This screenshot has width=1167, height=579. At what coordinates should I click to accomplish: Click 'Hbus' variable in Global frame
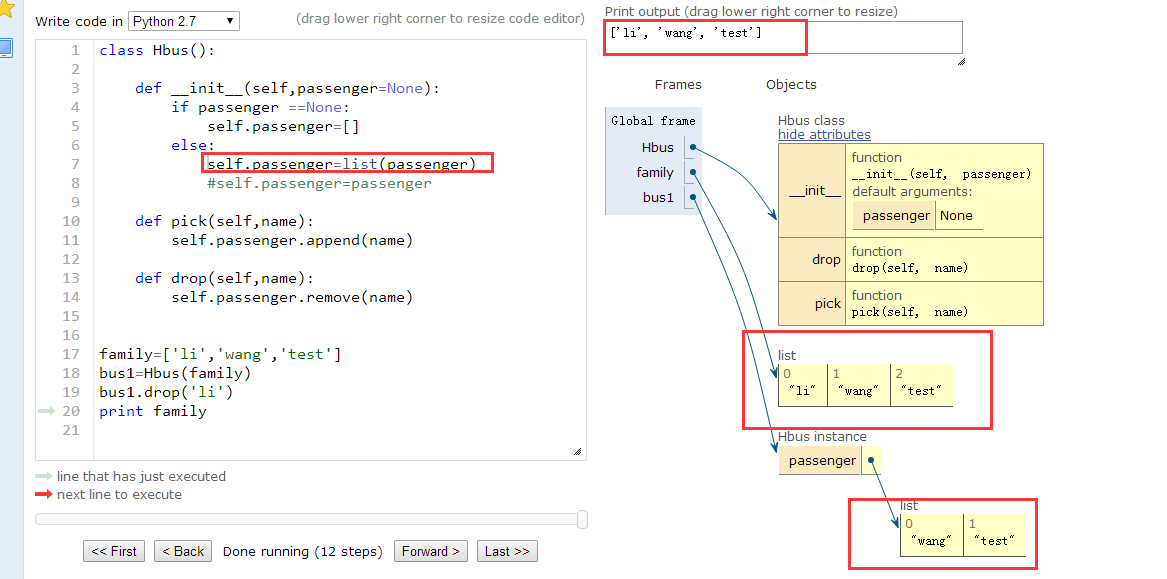coord(657,147)
